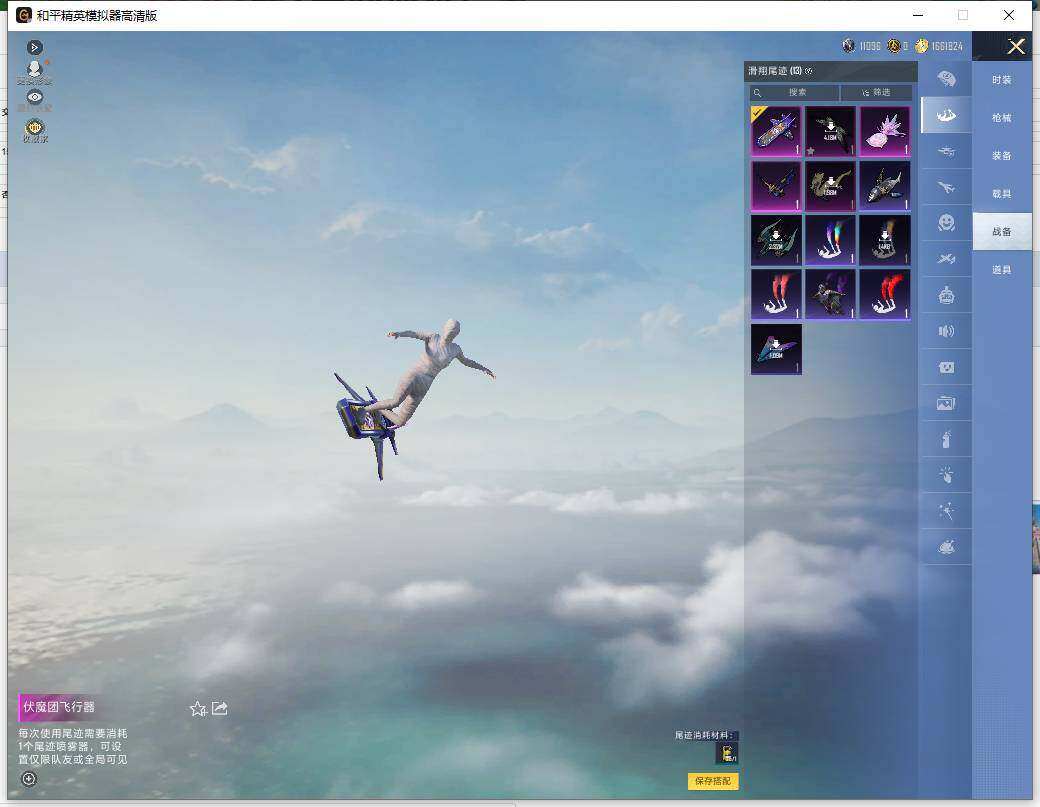This screenshot has height=807, width=1040.
Task: Open the speaker voice subcategory icon
Action: coord(946,331)
